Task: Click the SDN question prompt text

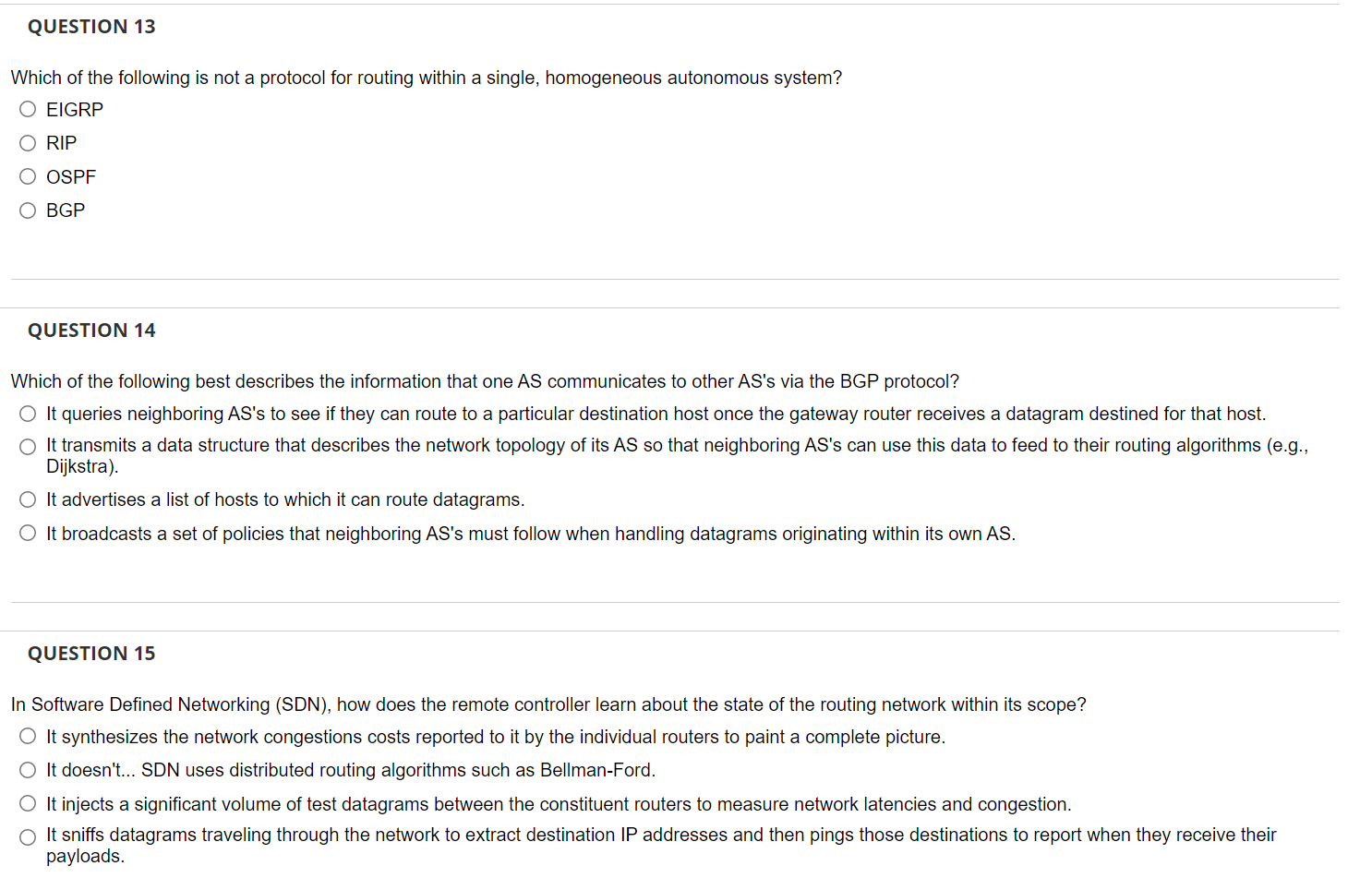Action: [548, 704]
